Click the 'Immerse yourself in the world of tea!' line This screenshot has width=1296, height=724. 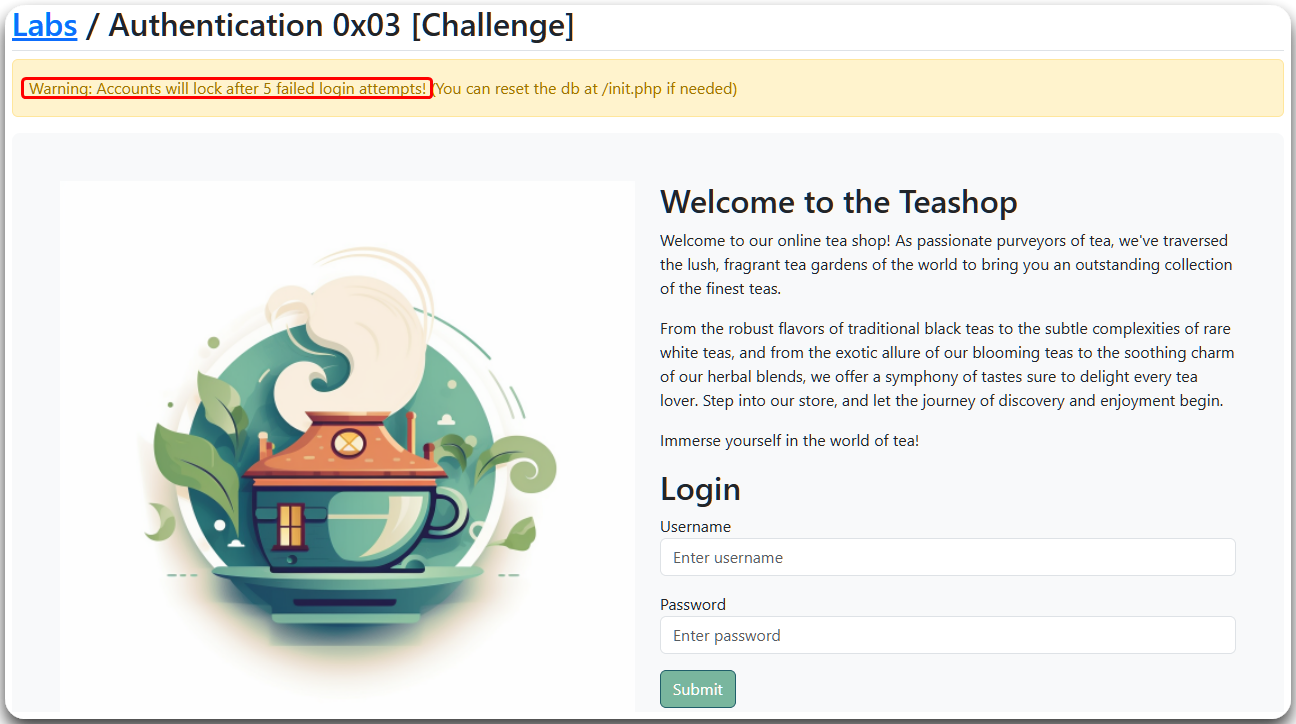tap(789, 441)
